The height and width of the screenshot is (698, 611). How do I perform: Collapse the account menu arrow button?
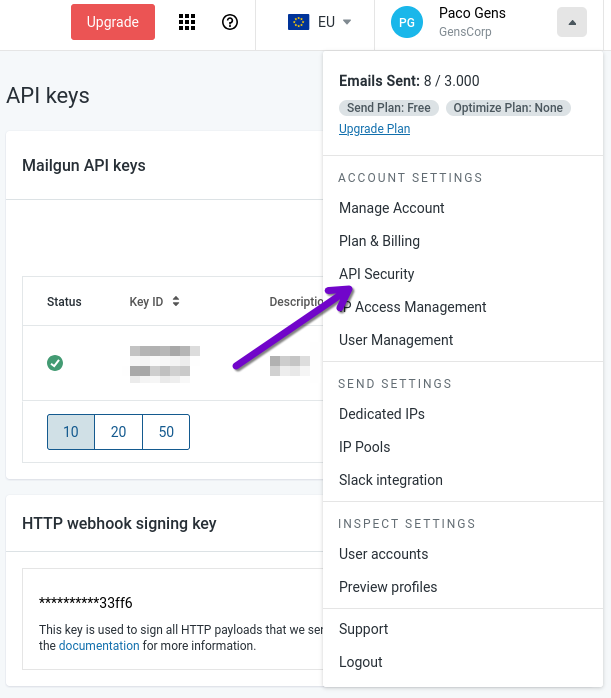tap(572, 22)
